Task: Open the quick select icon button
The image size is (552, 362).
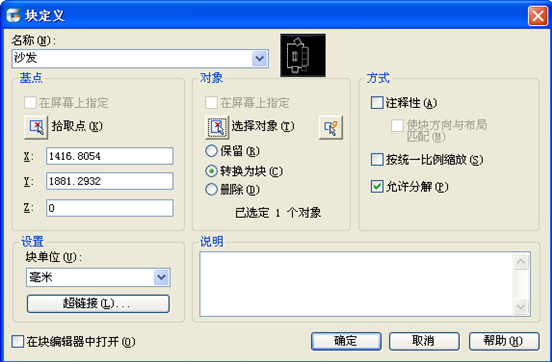Action: pyautogui.click(x=331, y=127)
